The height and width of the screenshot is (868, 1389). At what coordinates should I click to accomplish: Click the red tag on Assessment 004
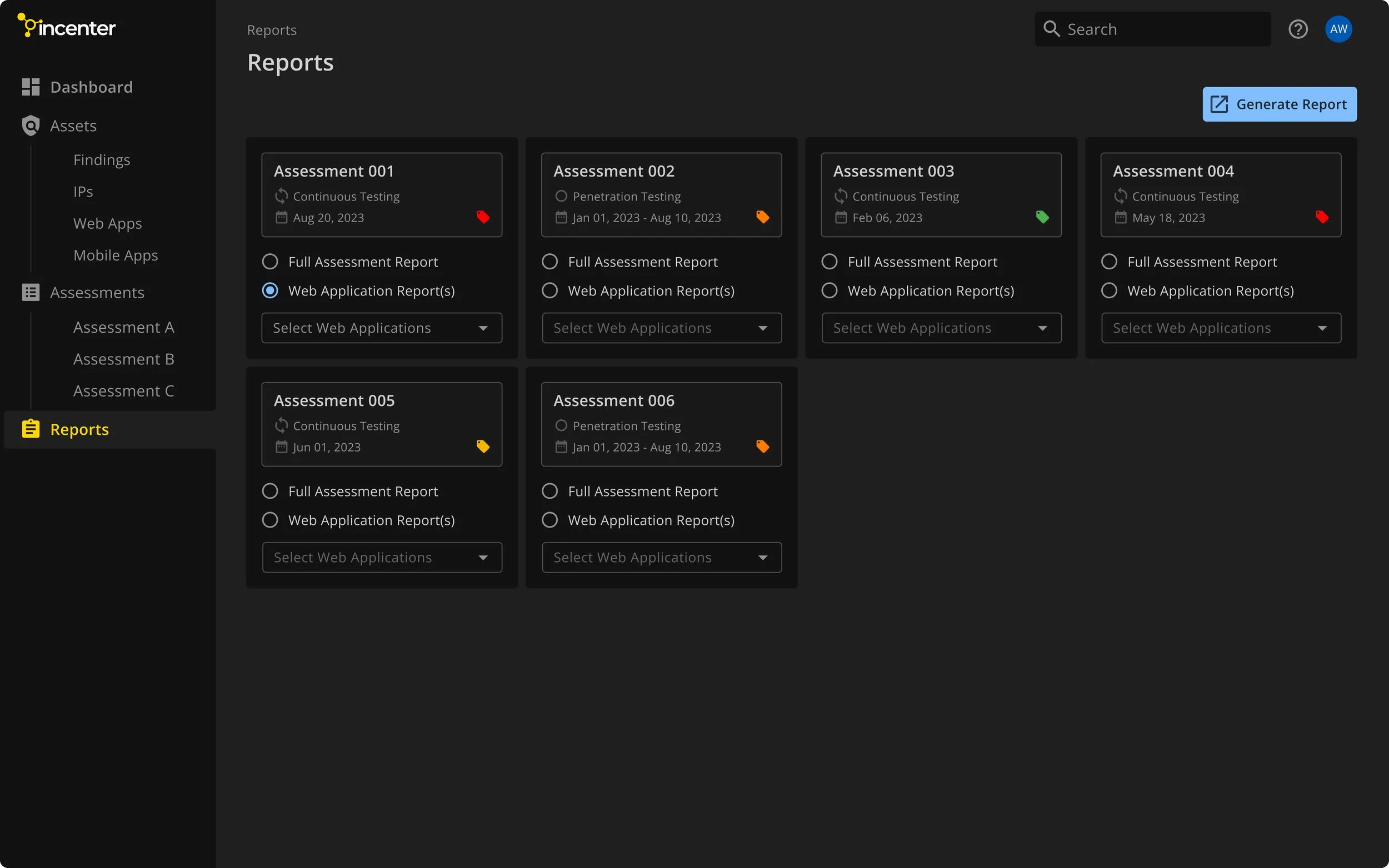(1322, 217)
